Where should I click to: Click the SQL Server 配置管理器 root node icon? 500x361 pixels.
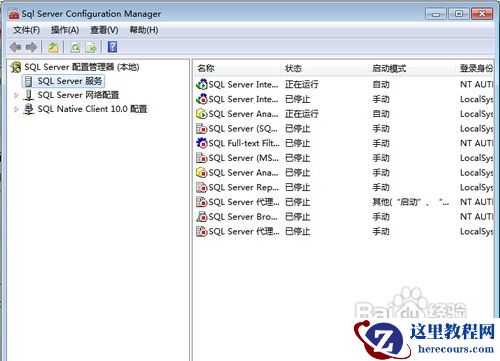(16, 67)
